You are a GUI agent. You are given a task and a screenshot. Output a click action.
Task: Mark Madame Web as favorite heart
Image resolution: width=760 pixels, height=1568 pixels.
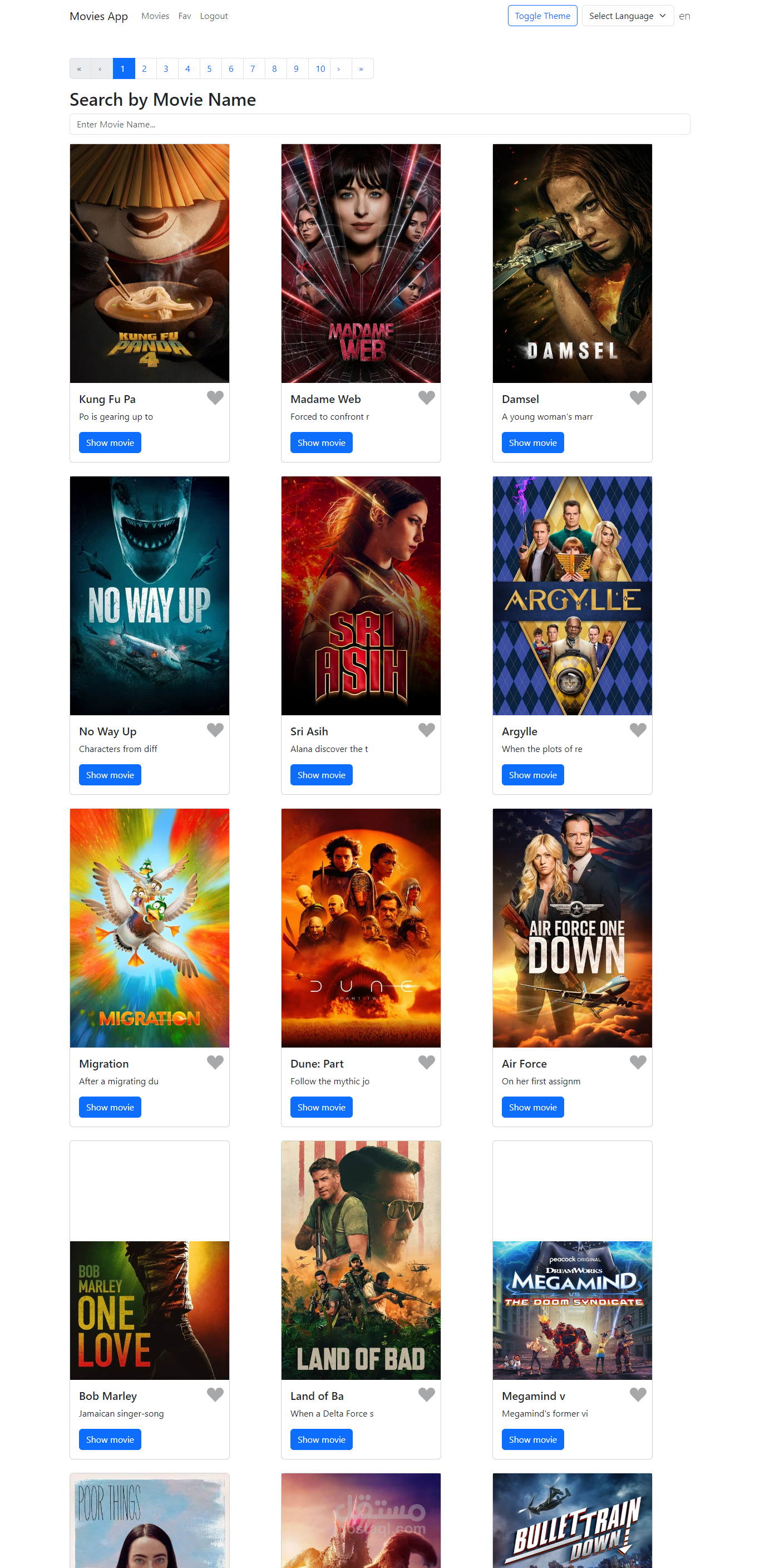click(427, 397)
